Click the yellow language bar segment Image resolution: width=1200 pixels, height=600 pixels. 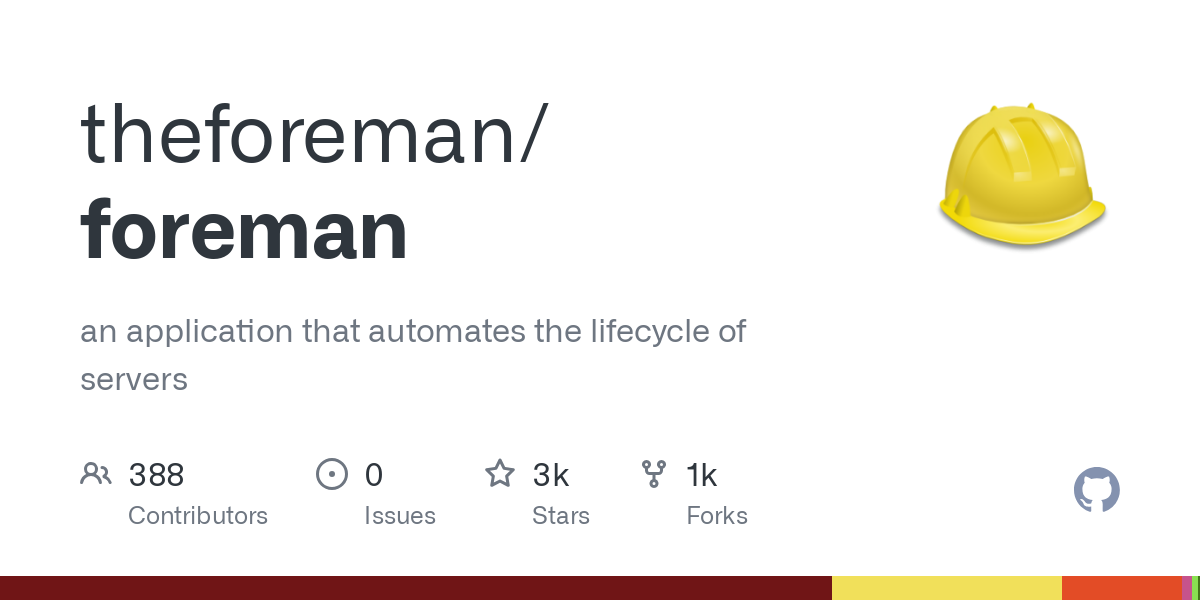point(947,588)
